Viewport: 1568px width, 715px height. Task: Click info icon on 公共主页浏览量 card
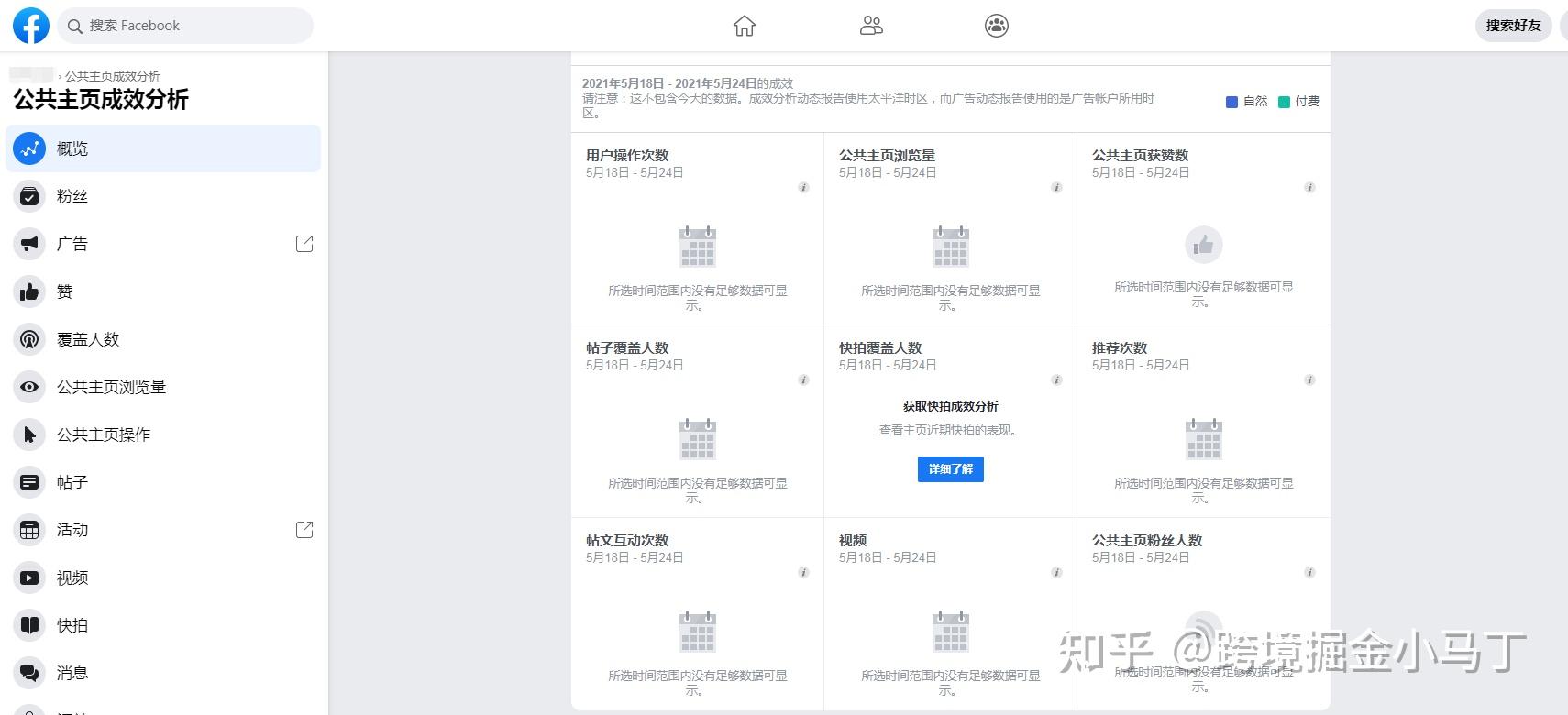1056,188
